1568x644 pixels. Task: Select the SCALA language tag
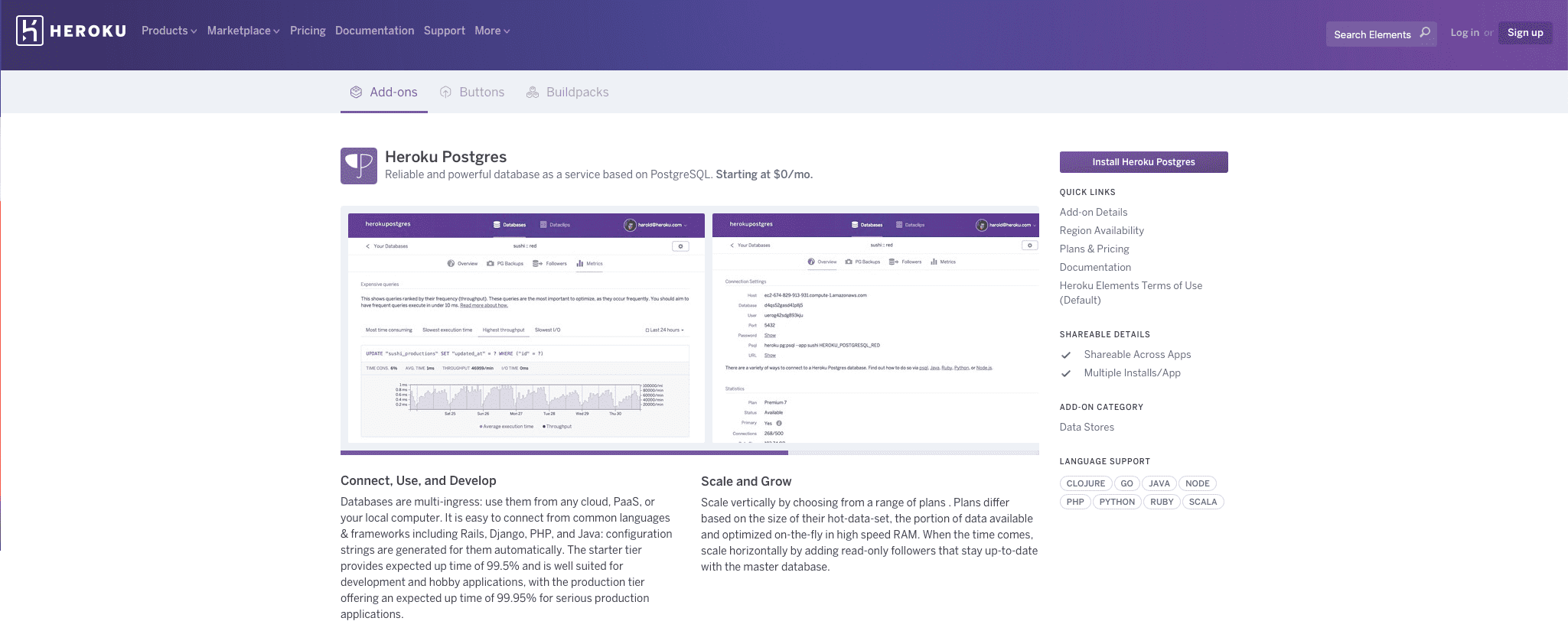click(x=1202, y=502)
